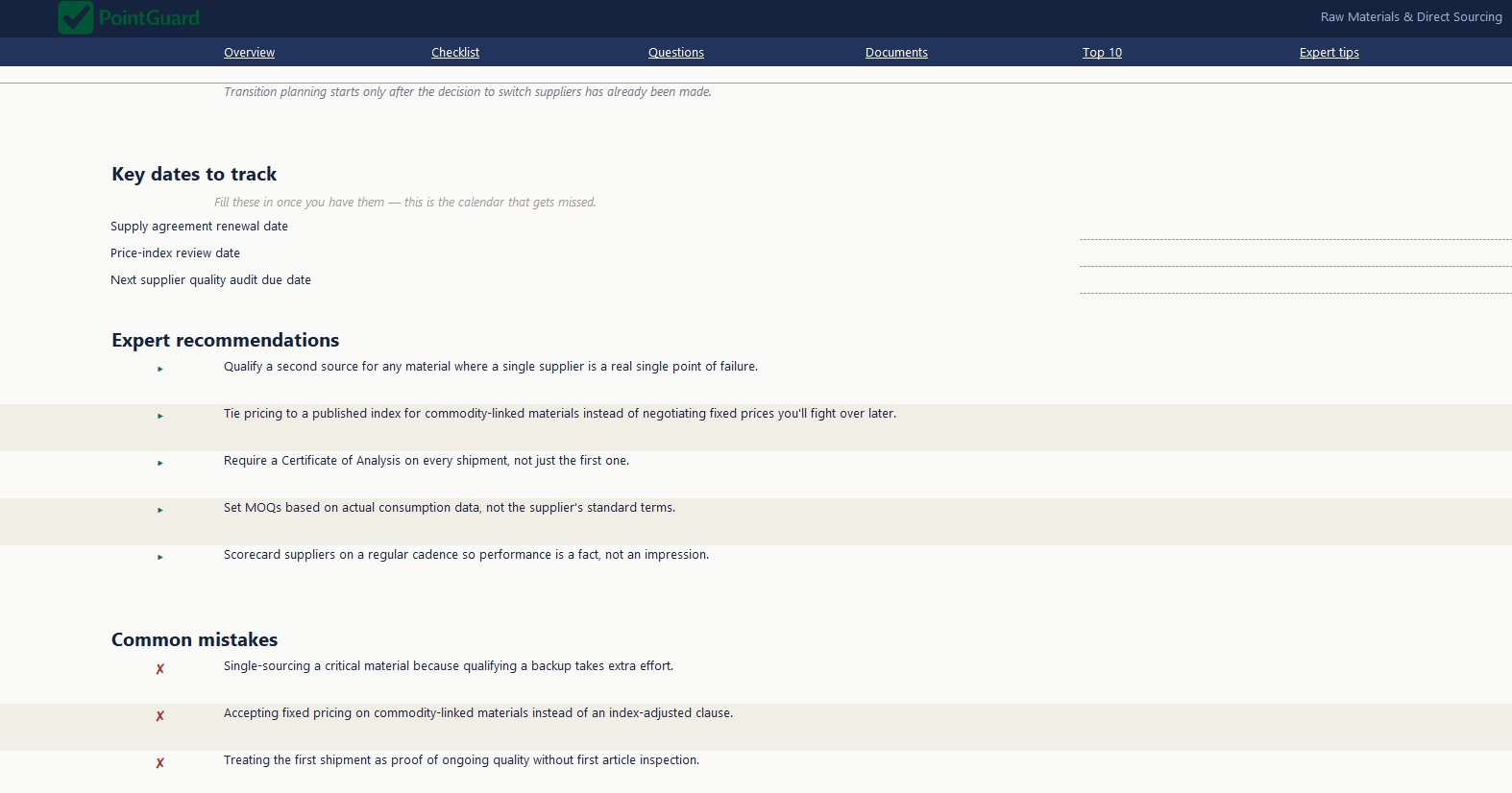The width and height of the screenshot is (1512, 793).
Task: Fill in Supply agreement renewal date field
Action: point(1296,228)
